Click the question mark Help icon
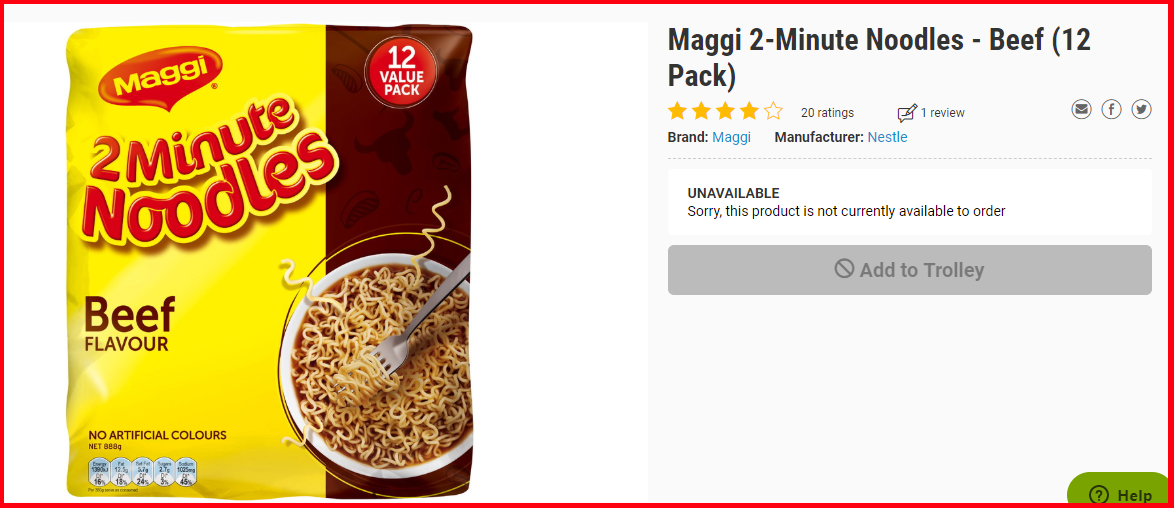 [1098, 495]
